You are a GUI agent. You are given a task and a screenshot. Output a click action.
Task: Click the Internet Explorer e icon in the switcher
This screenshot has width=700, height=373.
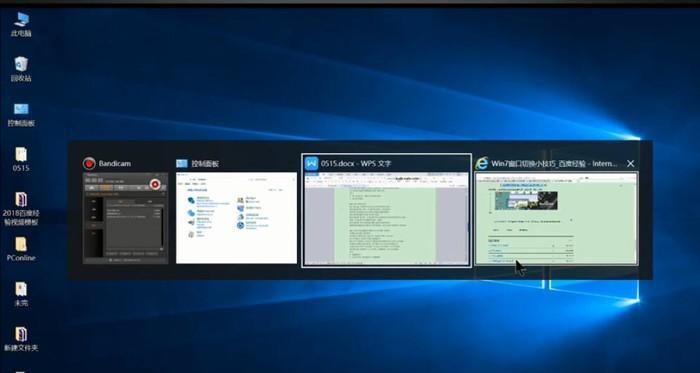(481, 163)
